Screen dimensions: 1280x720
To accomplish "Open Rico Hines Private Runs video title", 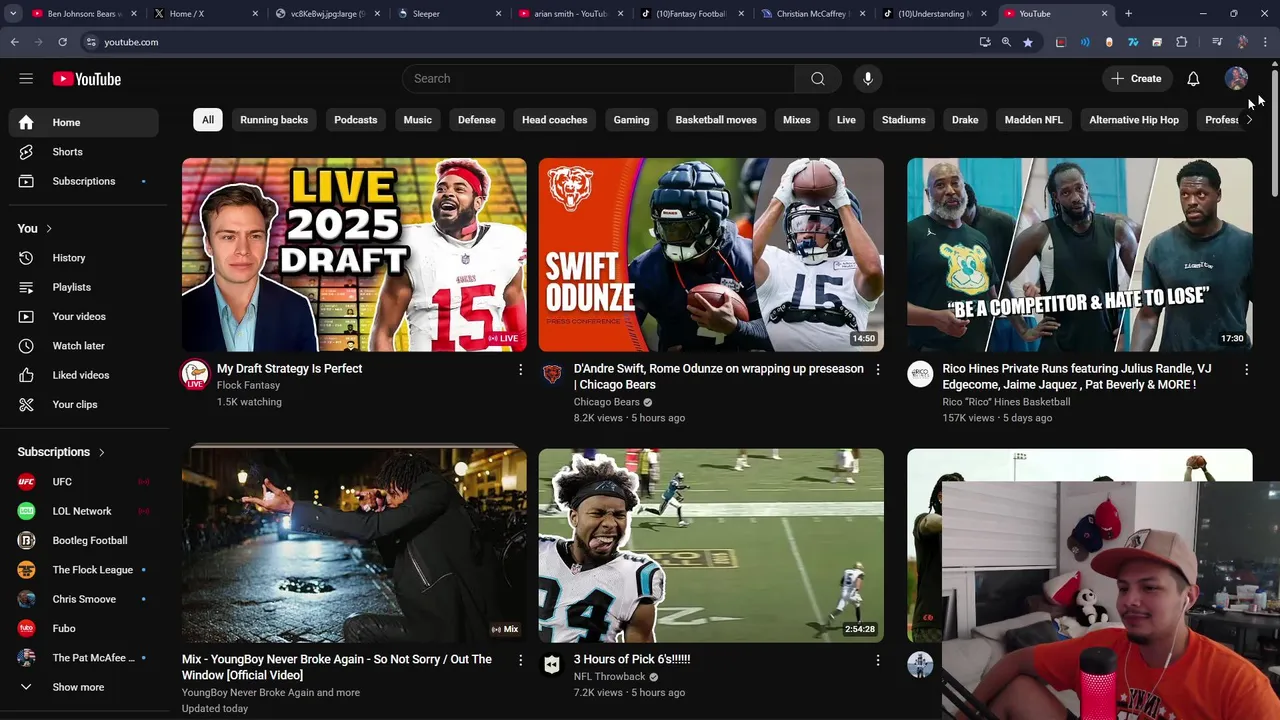I will 1077,377.
